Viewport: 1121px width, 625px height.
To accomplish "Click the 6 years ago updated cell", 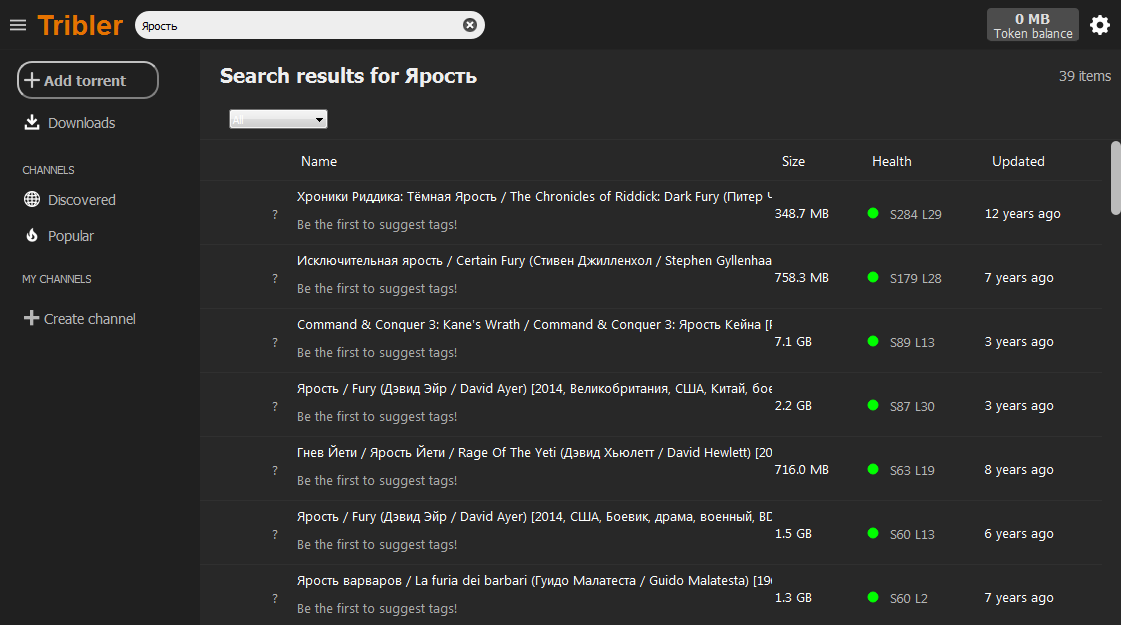I will [x=1019, y=534].
